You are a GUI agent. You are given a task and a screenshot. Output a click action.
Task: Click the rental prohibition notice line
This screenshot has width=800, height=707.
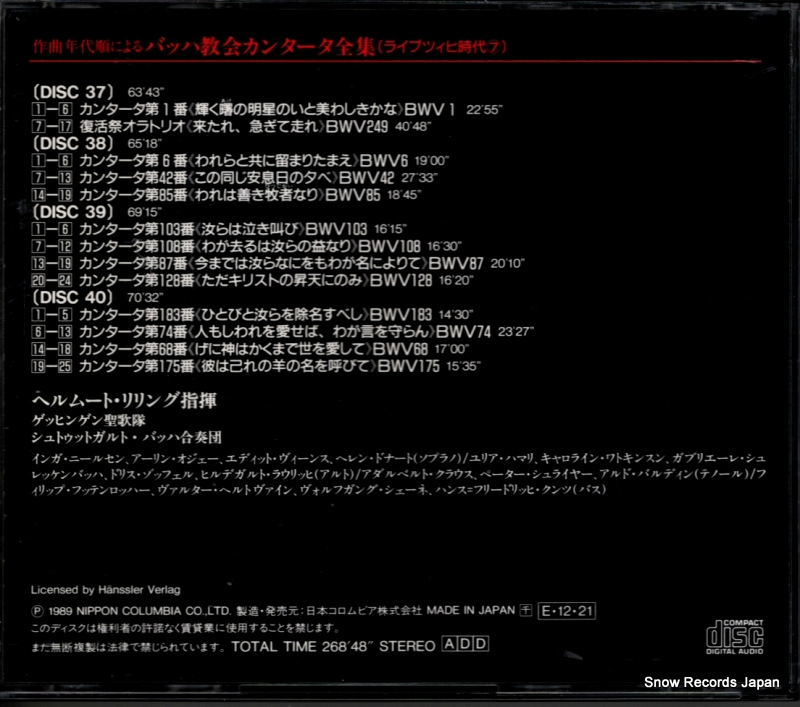185,628
